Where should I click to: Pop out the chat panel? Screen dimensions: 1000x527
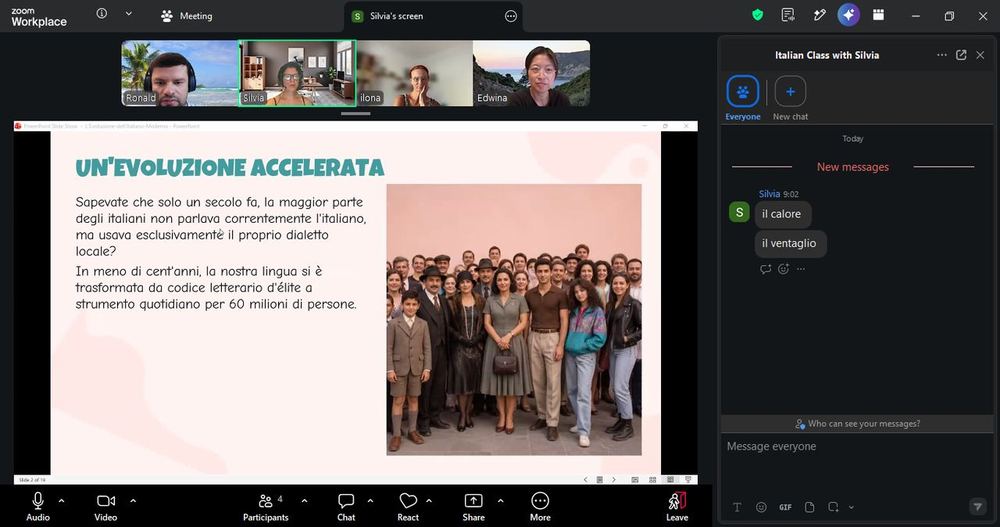click(961, 55)
